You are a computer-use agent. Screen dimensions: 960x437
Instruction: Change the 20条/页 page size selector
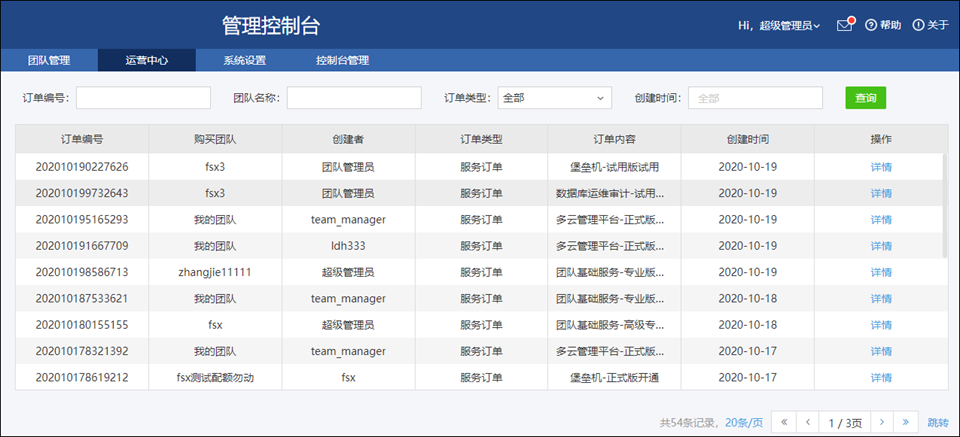(744, 422)
